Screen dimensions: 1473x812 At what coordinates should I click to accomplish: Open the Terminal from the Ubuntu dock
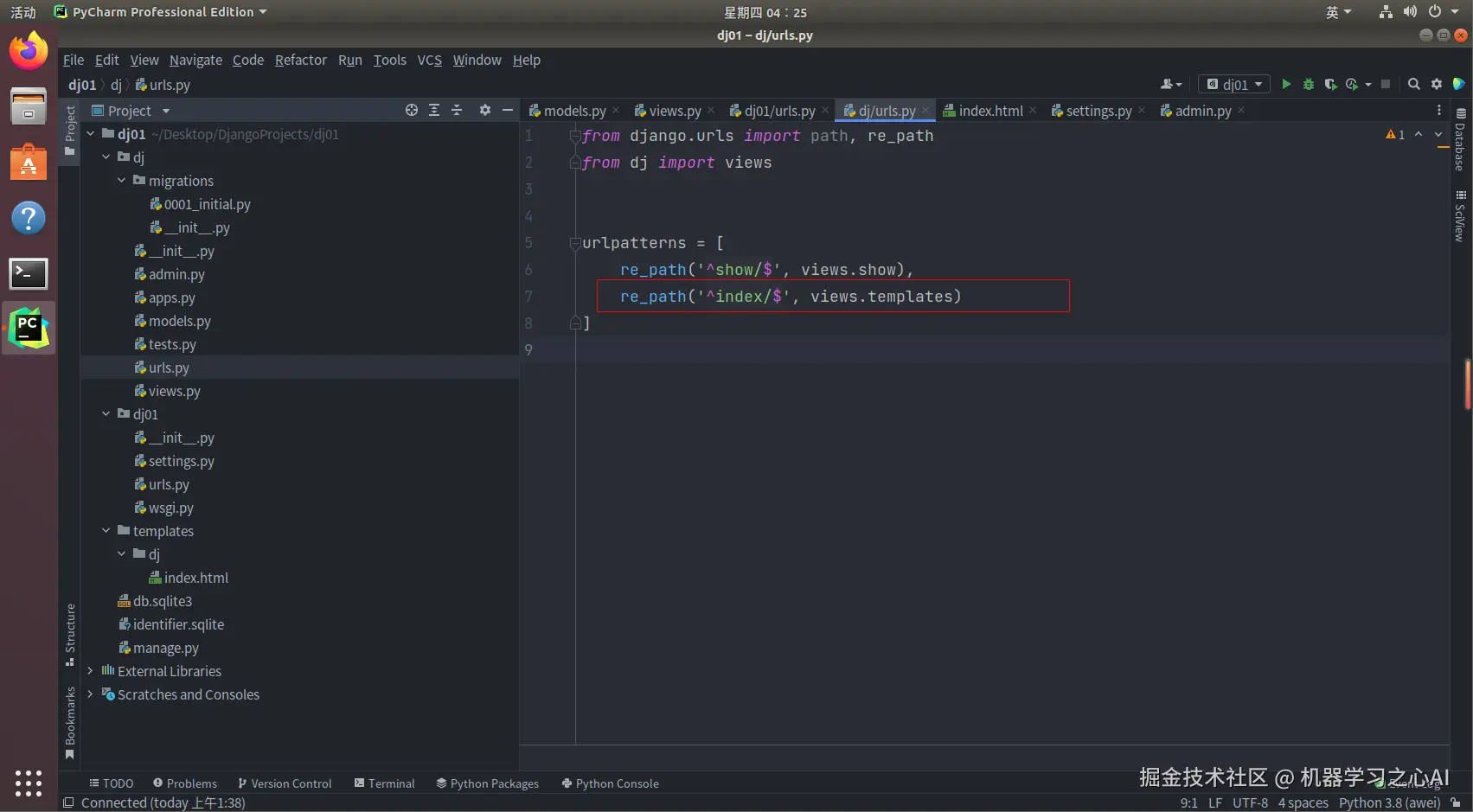(29, 274)
